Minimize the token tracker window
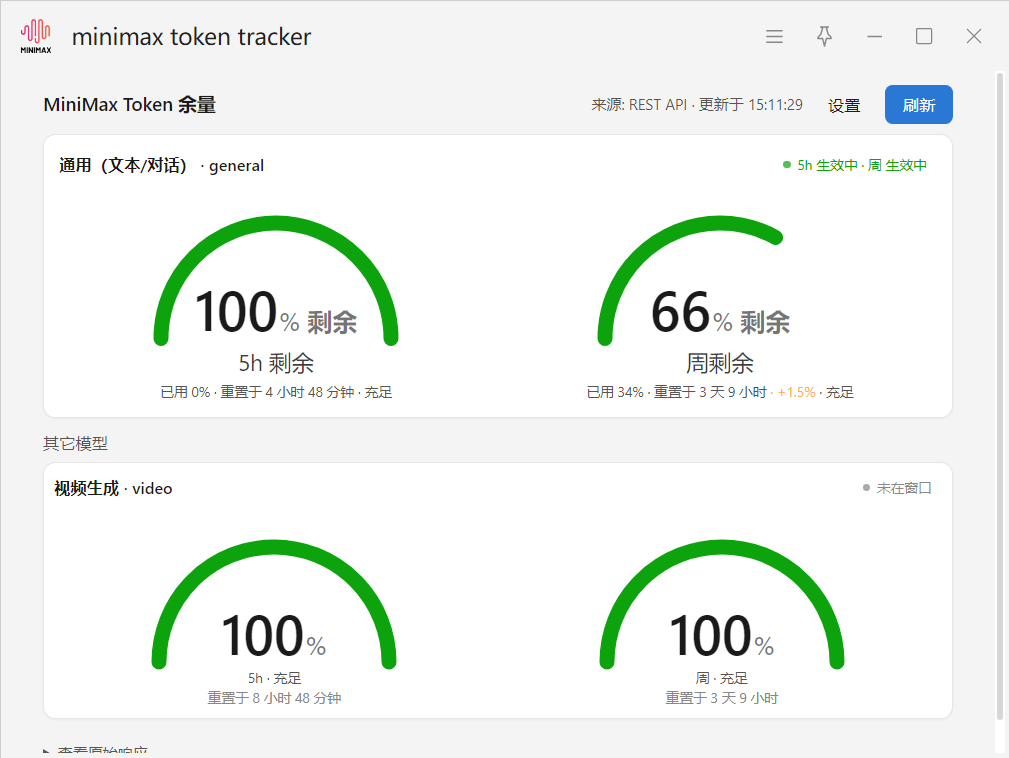Viewport: 1009px width, 758px height. pos(874,37)
